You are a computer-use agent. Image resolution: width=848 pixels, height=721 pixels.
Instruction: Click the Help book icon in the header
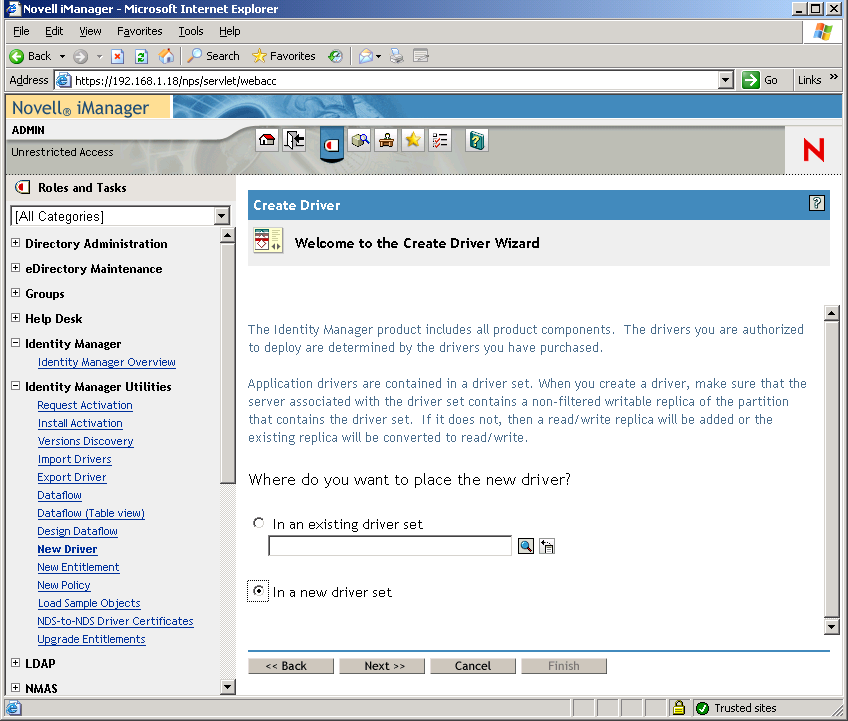(x=476, y=140)
